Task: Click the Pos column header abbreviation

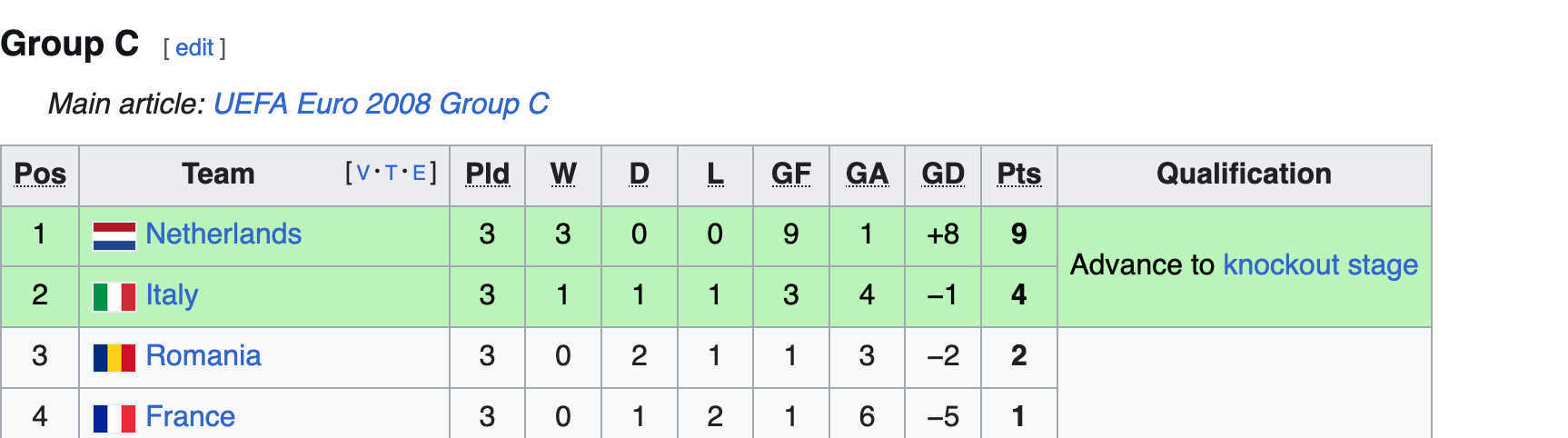Action: tap(40, 174)
